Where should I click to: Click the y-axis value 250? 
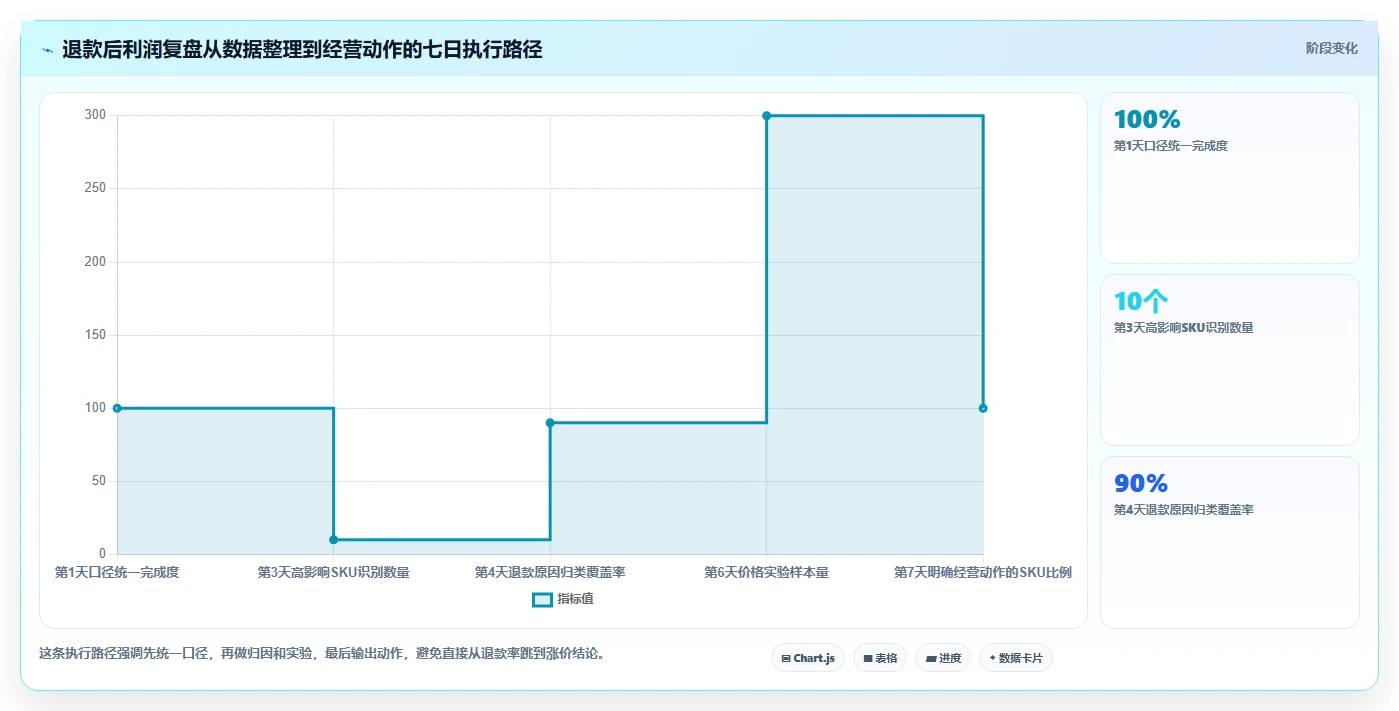95,188
